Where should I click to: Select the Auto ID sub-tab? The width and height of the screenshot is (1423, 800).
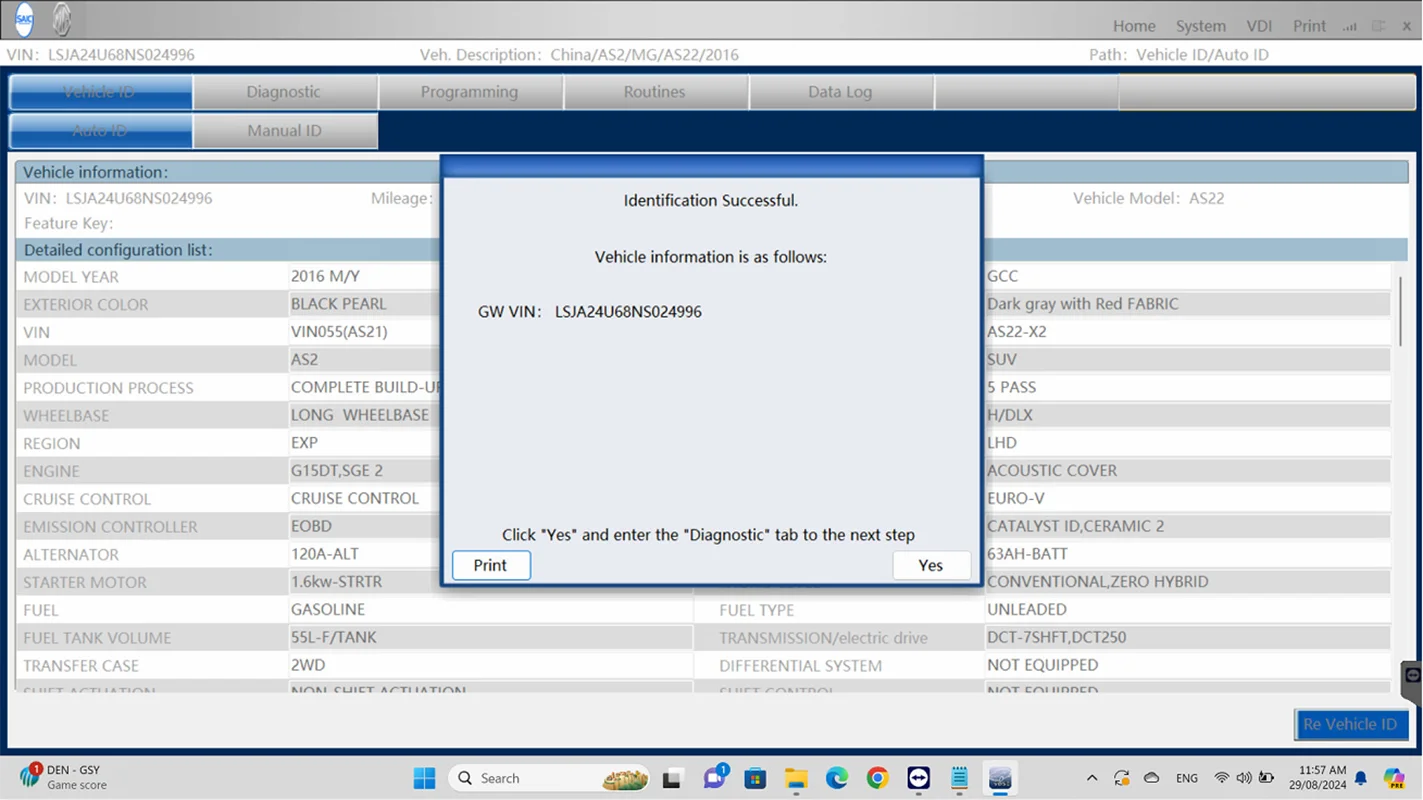pyautogui.click(x=100, y=131)
